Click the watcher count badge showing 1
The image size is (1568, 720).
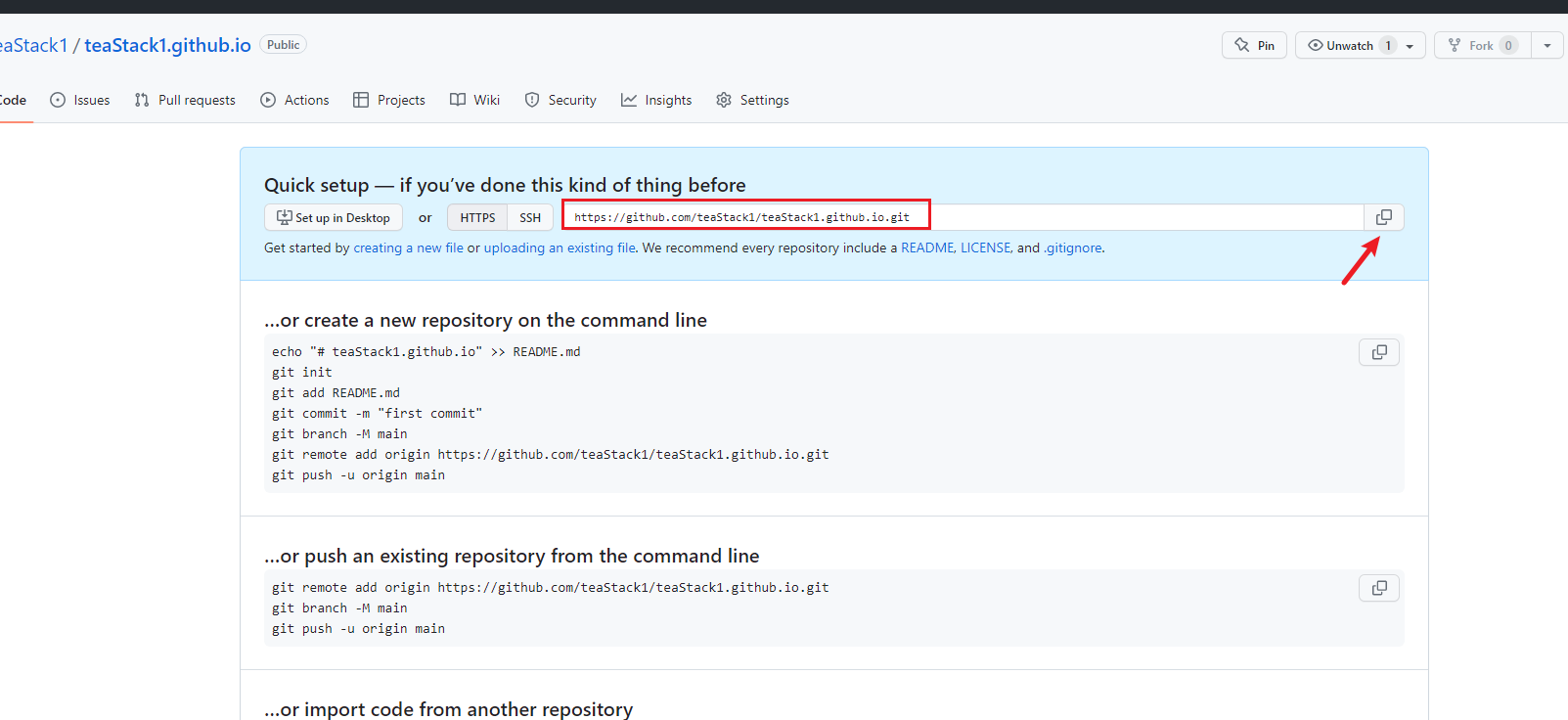click(1388, 45)
